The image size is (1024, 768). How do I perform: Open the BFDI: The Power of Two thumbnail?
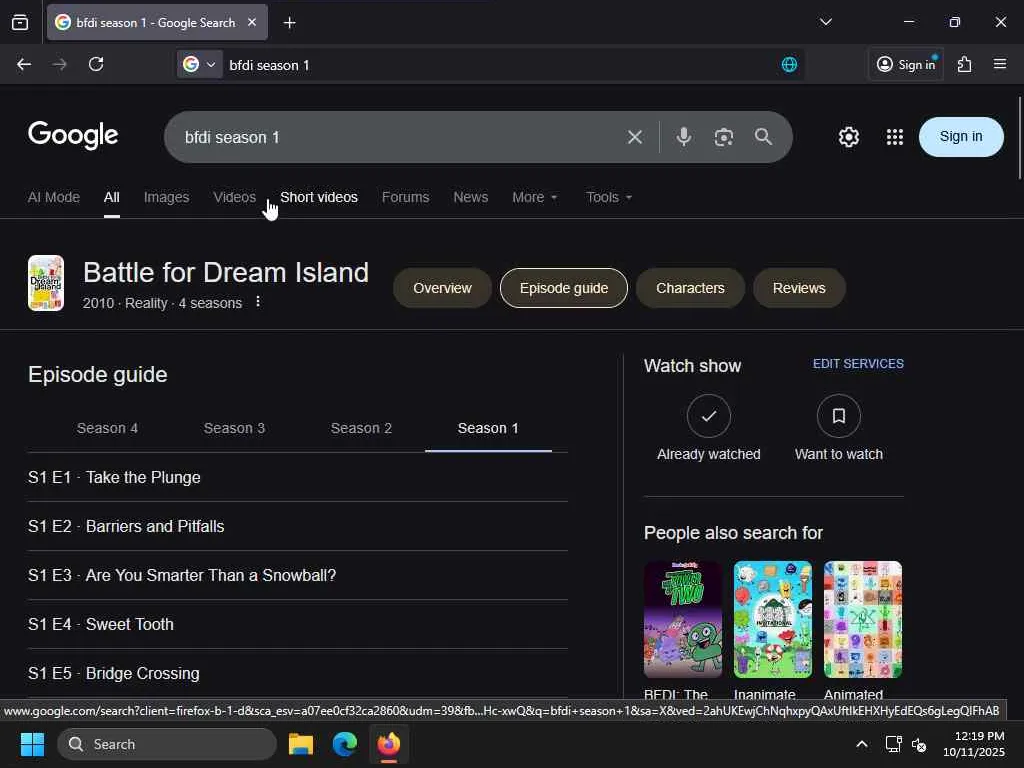click(683, 619)
